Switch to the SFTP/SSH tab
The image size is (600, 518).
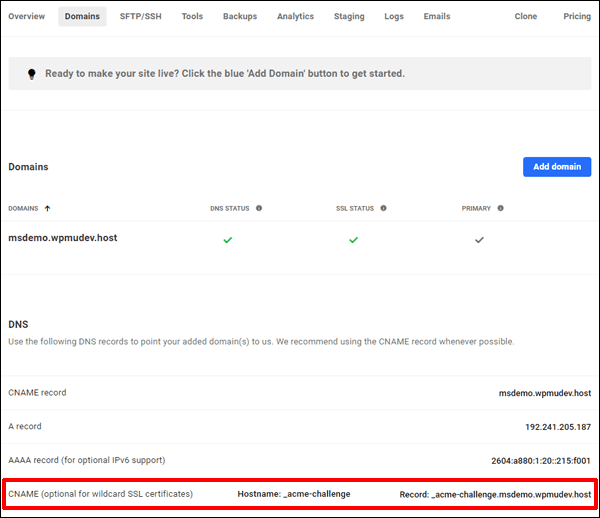coord(140,16)
